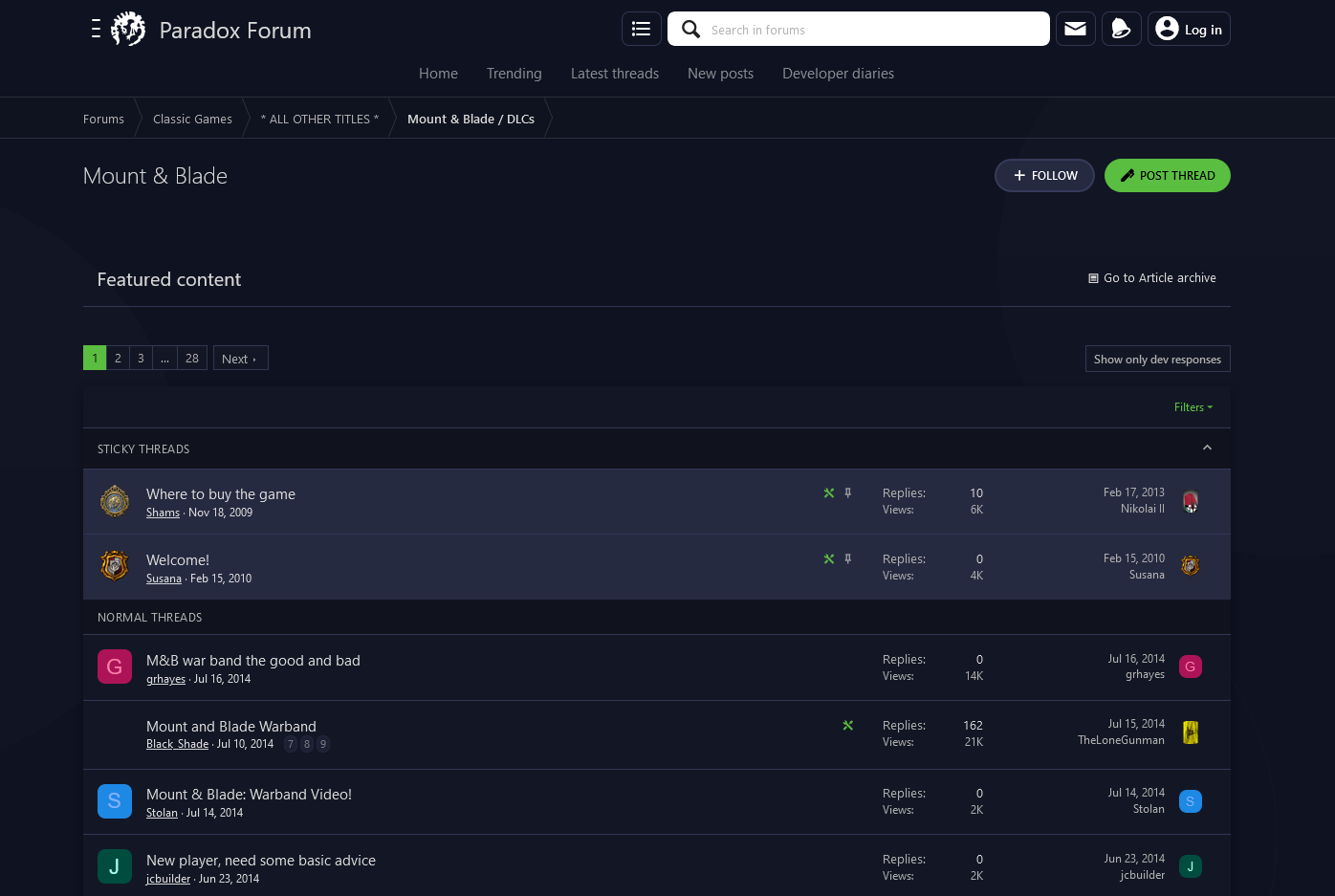Open the hamburger menu beside the logo
Screen dimensions: 1335x896
pos(96,29)
